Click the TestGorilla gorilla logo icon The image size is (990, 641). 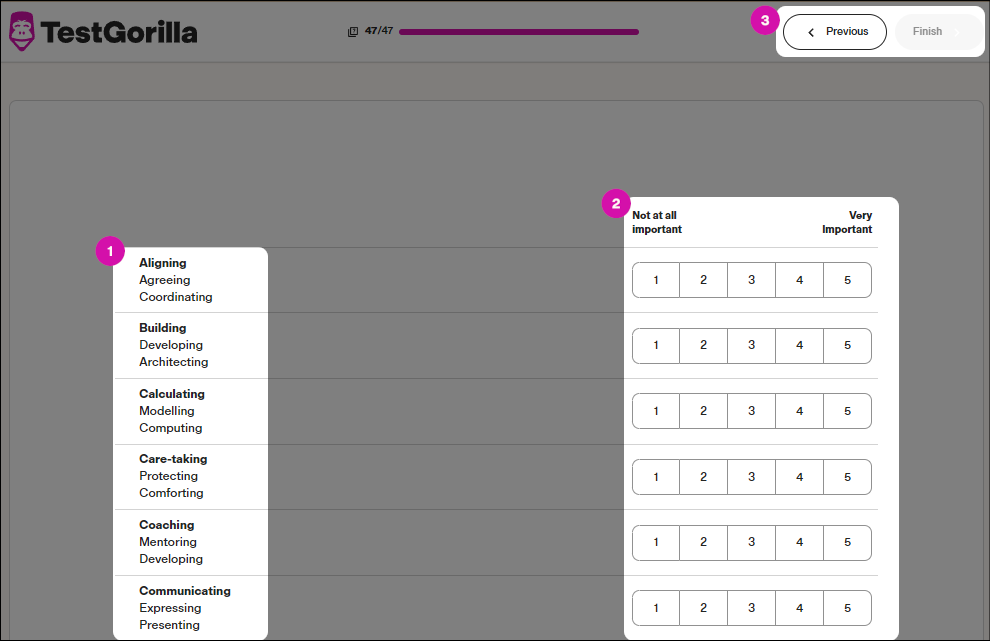pos(21,32)
